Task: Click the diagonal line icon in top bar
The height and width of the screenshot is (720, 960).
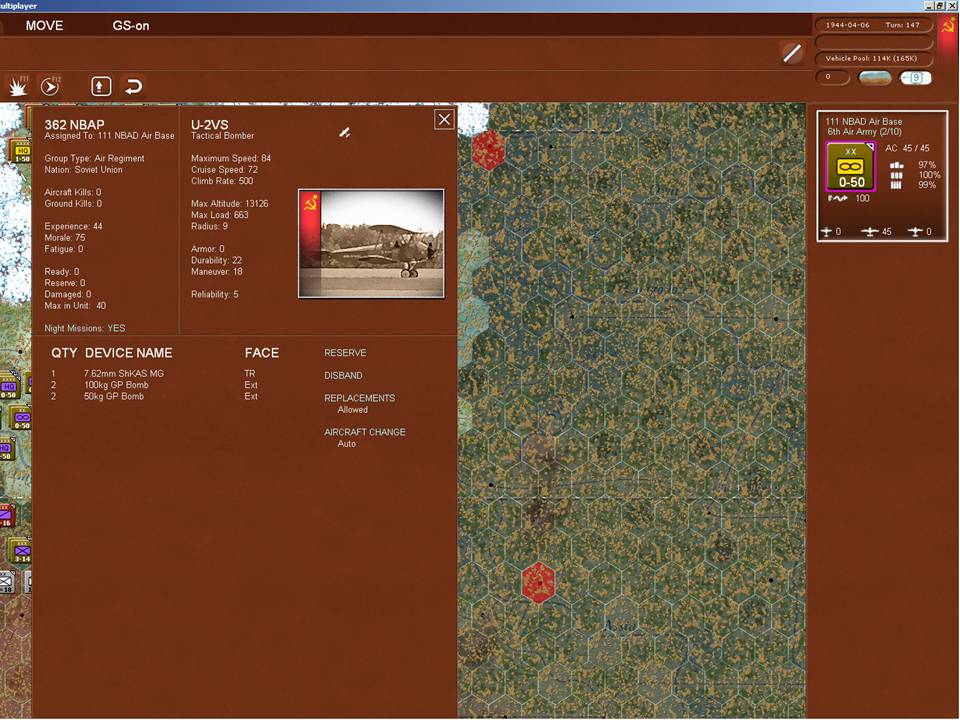Action: [x=792, y=53]
